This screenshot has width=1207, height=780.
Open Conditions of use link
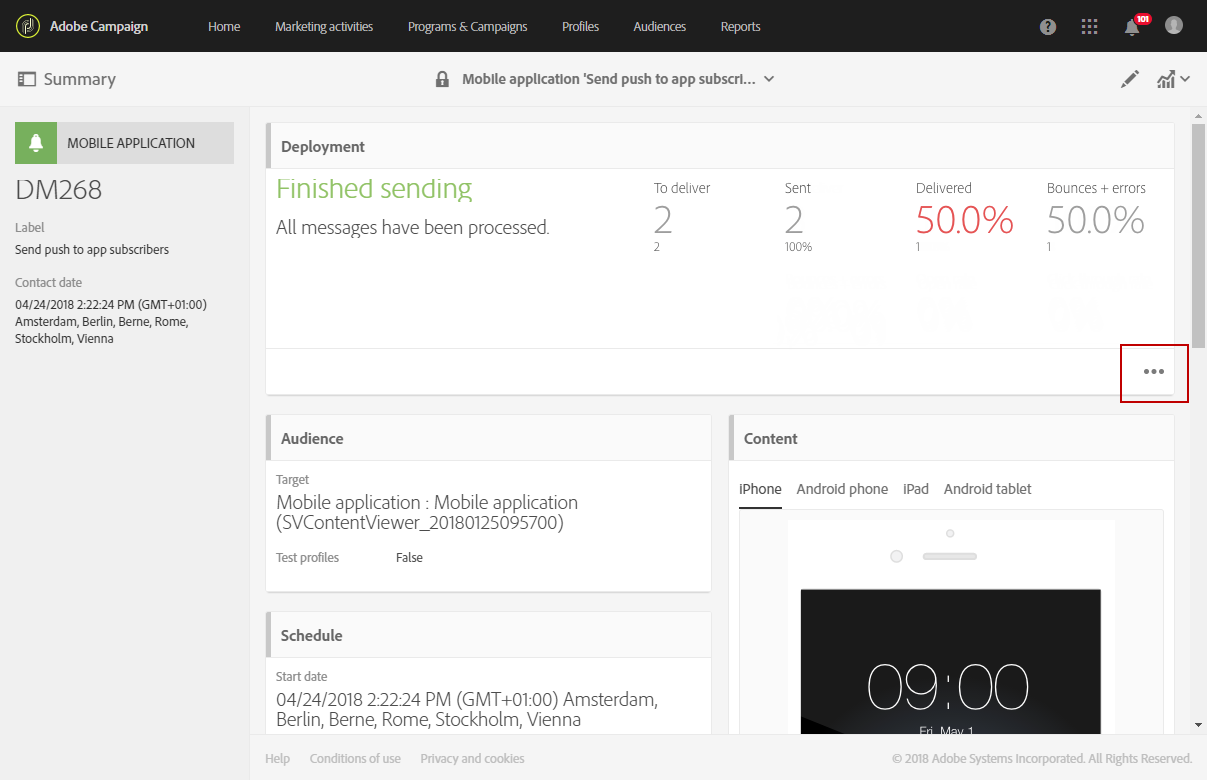tap(355, 759)
